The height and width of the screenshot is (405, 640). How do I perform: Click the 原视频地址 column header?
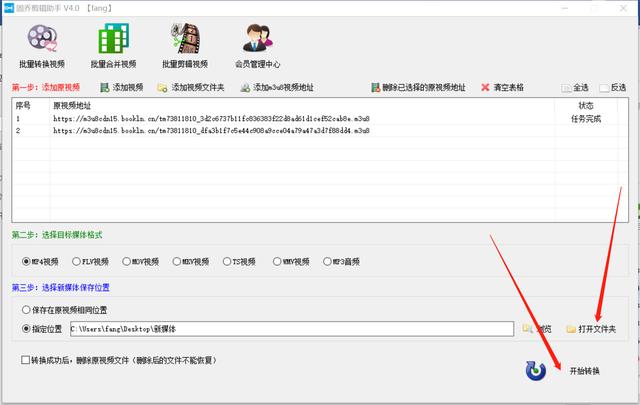72,106
